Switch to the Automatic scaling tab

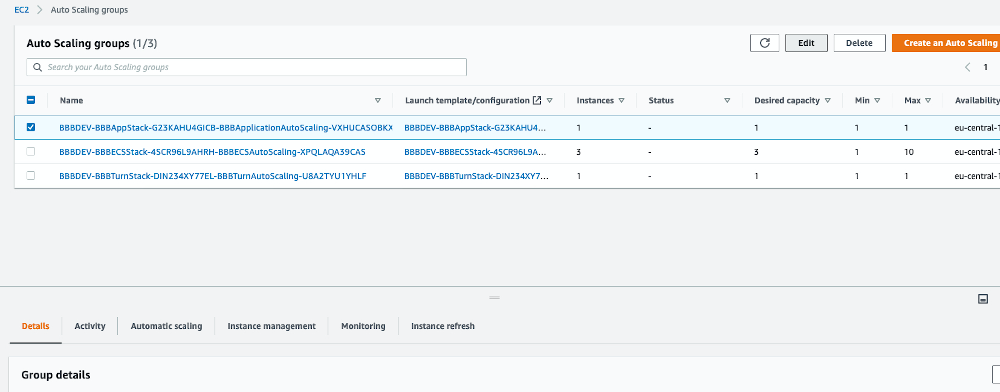[166, 326]
